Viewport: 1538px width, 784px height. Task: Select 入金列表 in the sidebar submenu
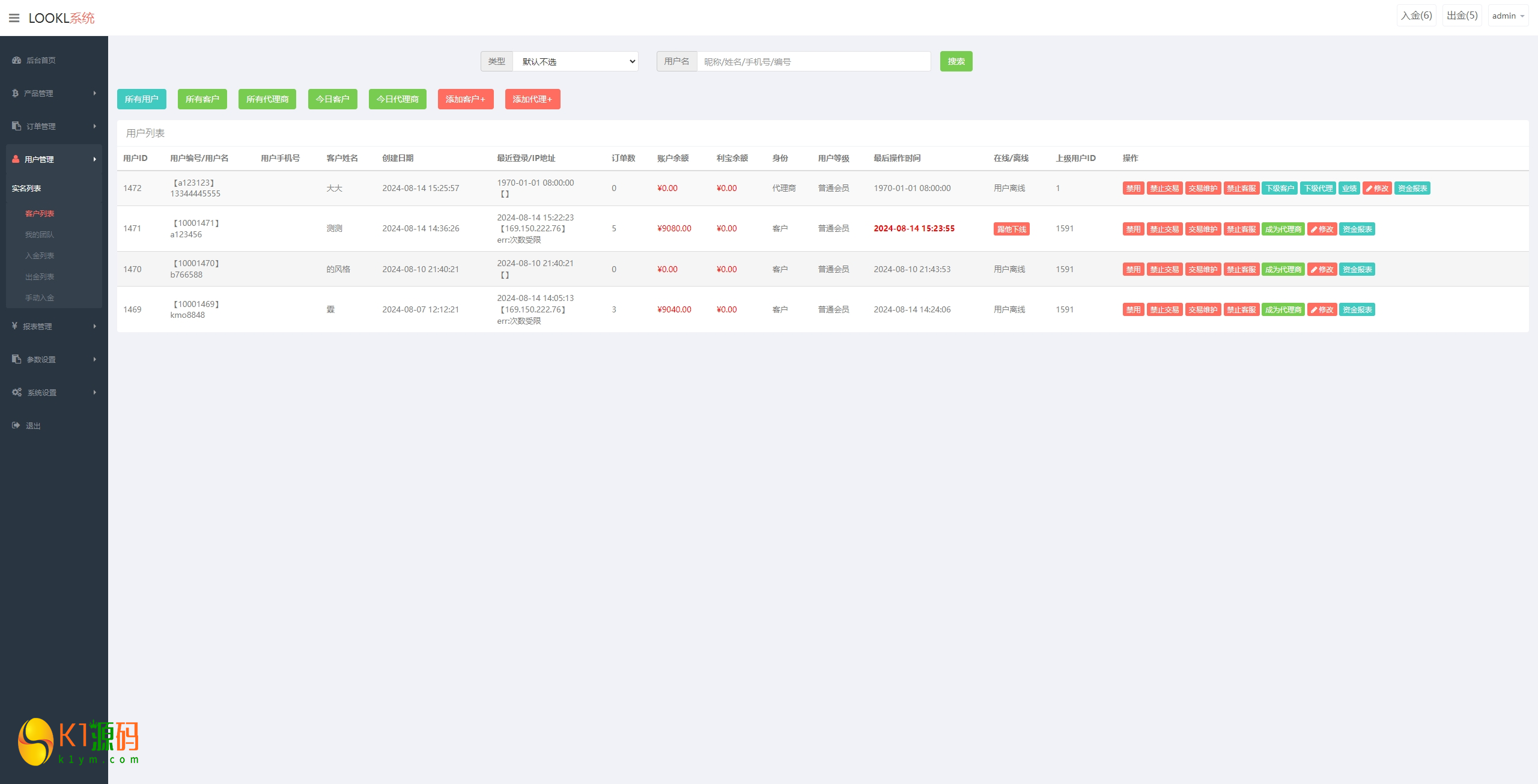pos(40,255)
